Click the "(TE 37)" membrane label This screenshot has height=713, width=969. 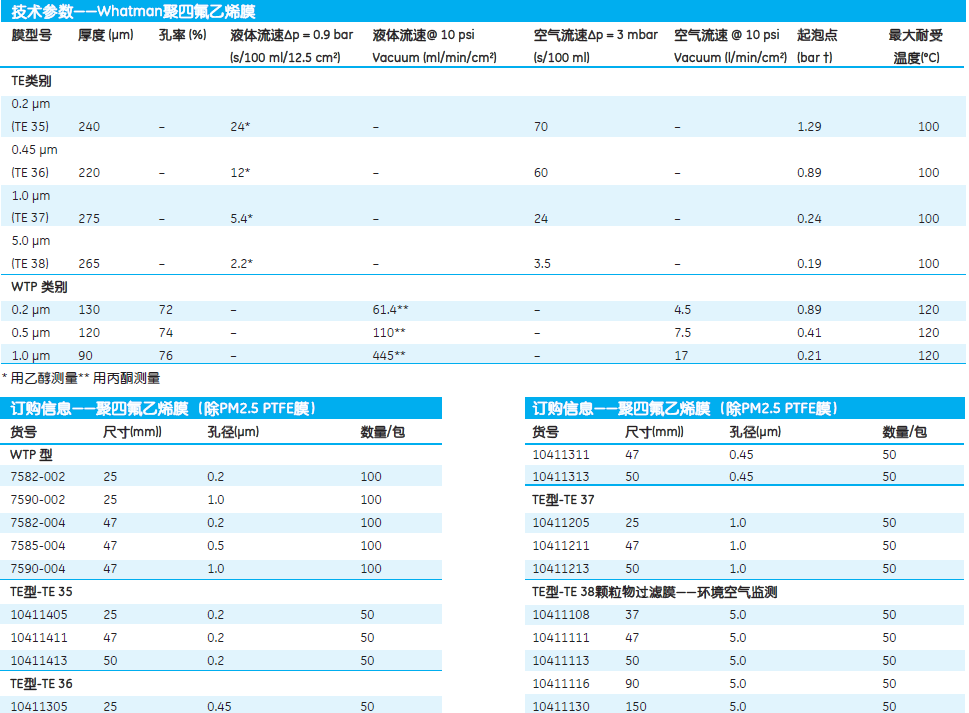coord(30,217)
